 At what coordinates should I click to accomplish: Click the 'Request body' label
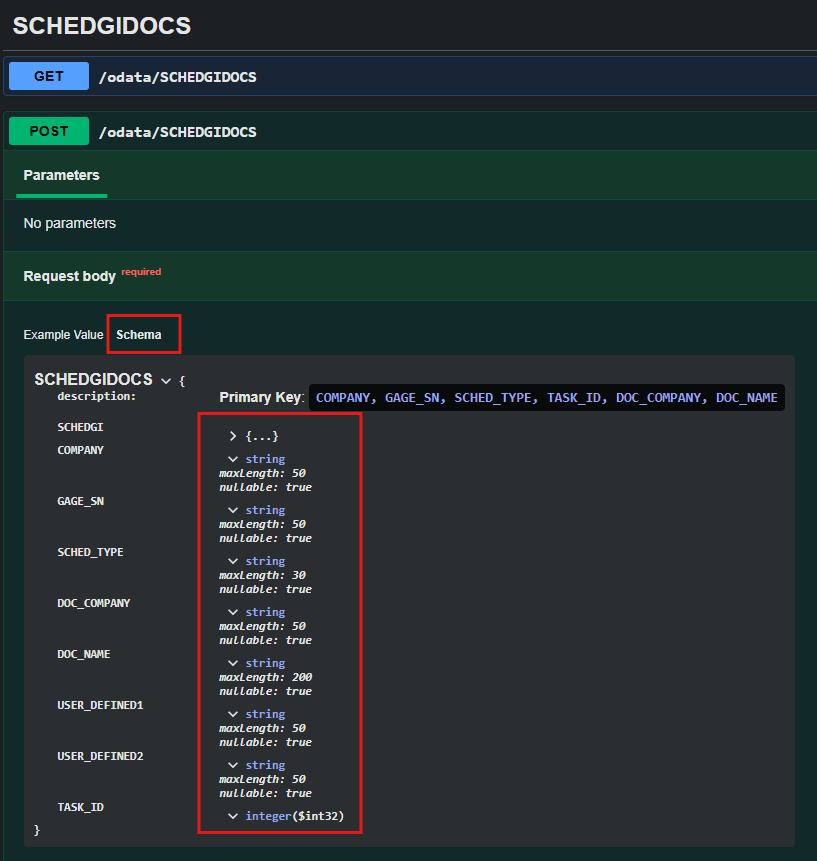click(x=70, y=276)
